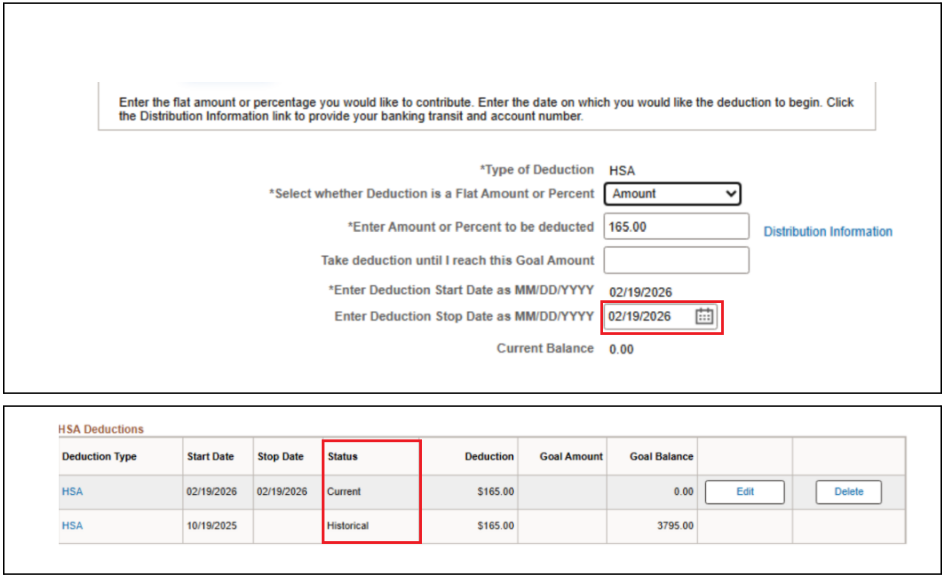Open the Distribution Information link
This screenshot has width=946, height=577.
(827, 232)
